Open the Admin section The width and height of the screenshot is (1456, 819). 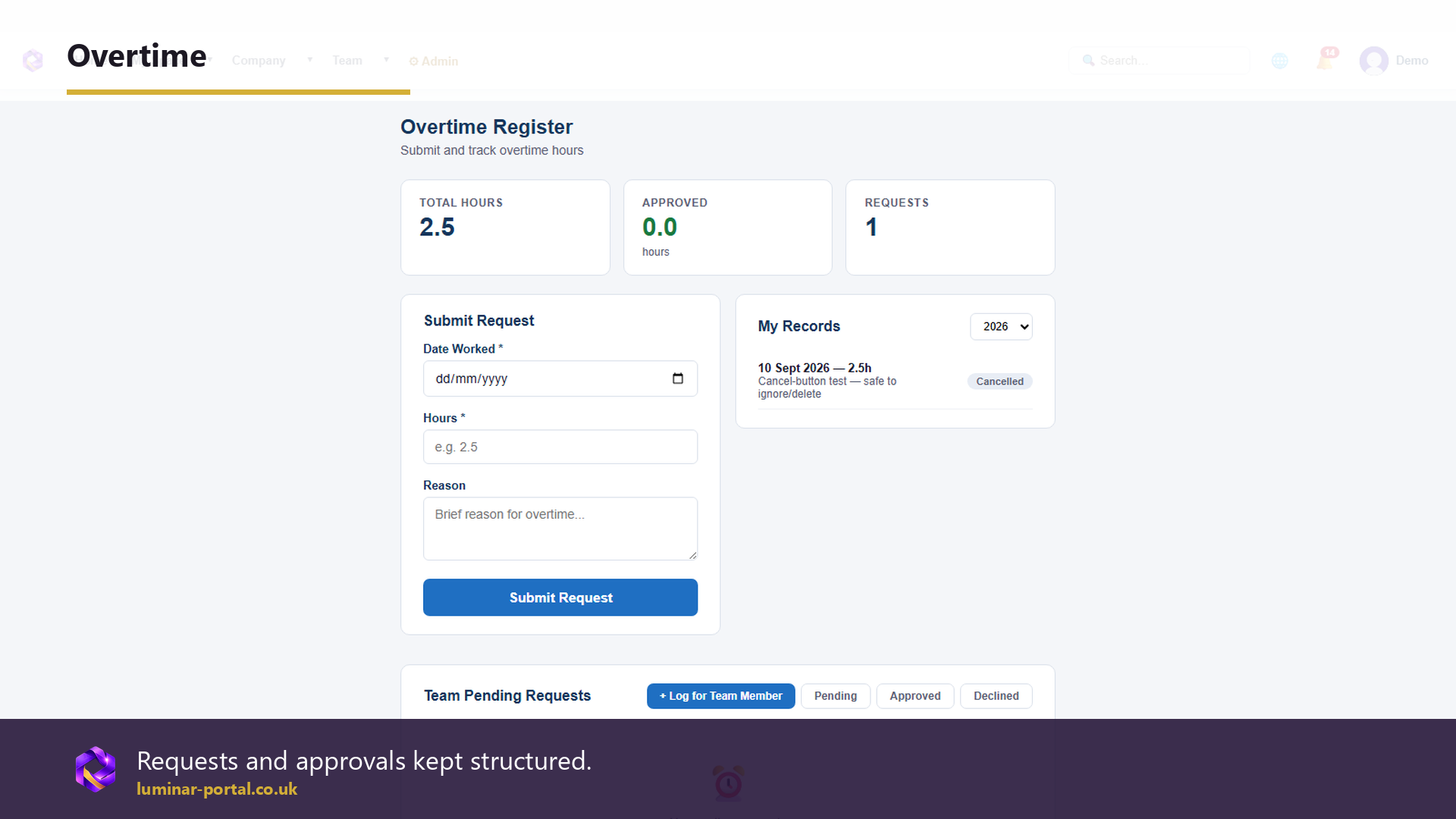[434, 61]
